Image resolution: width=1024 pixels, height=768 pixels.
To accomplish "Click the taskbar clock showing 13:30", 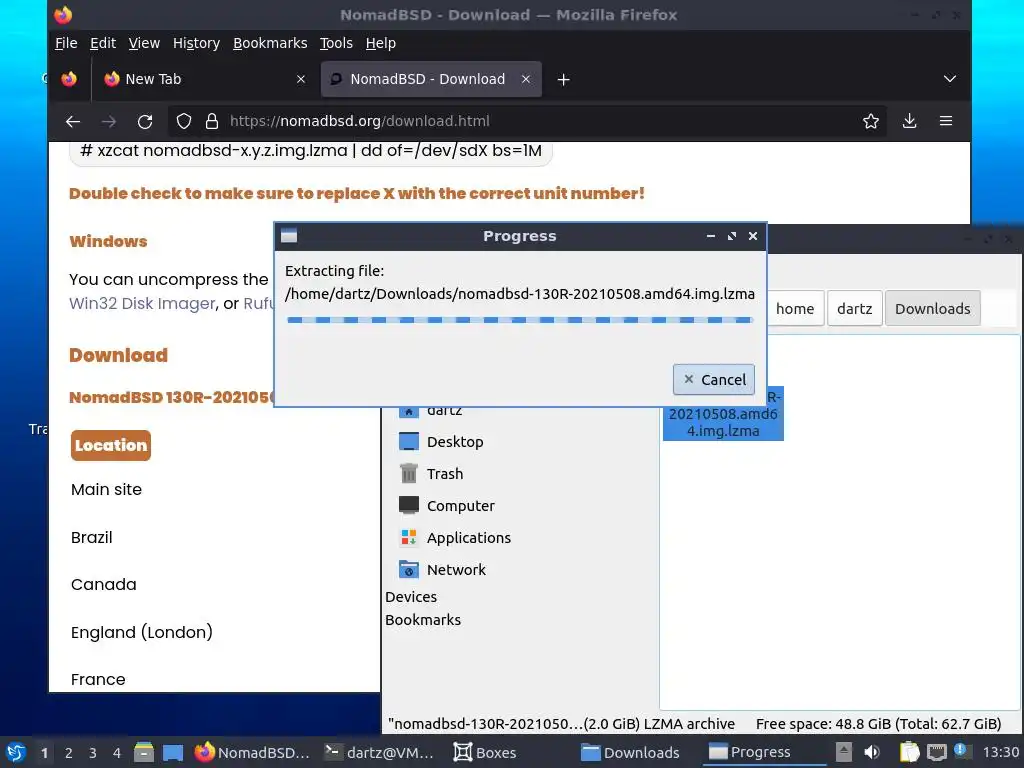I will tap(1001, 752).
